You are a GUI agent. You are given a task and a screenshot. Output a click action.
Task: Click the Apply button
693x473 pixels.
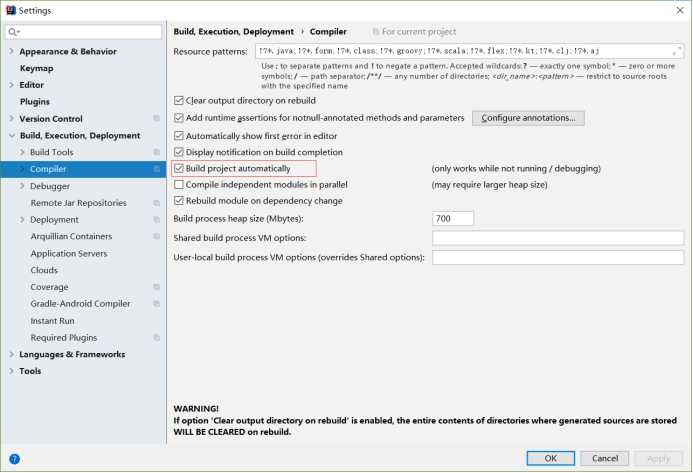pyautogui.click(x=659, y=458)
